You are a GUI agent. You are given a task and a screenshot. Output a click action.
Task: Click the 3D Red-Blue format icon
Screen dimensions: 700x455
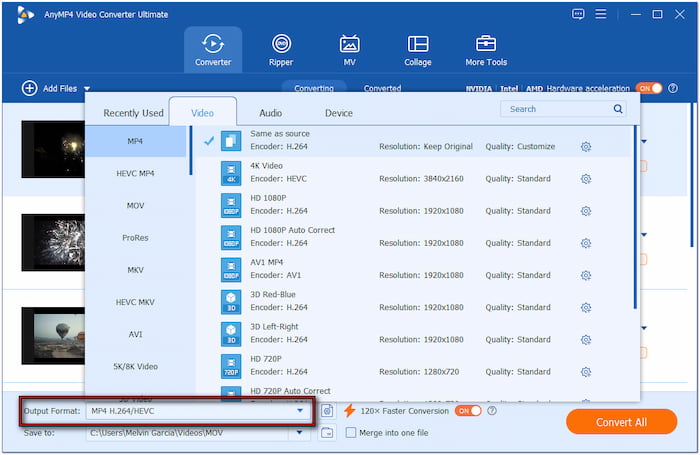[231, 302]
